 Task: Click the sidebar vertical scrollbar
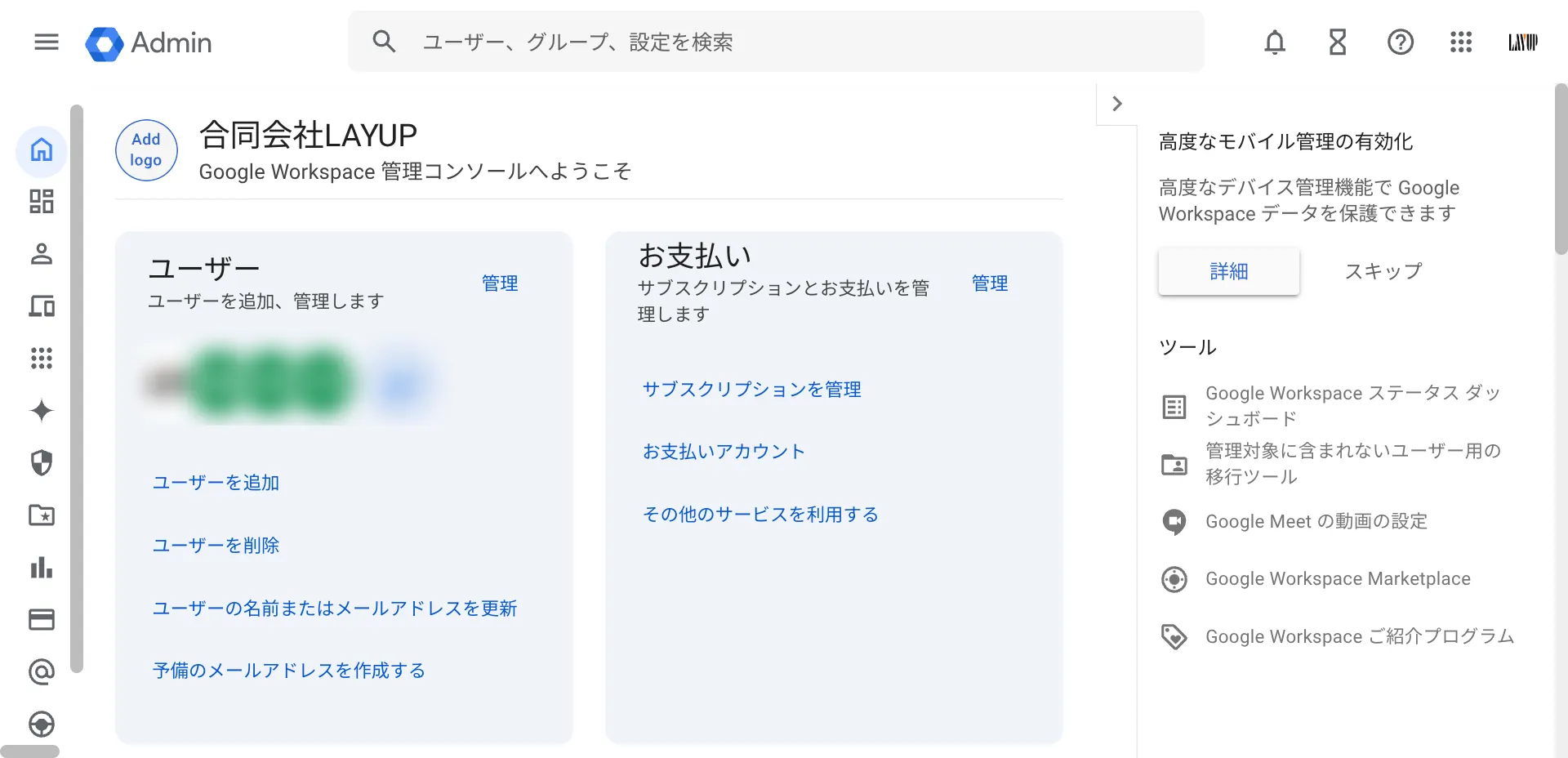pos(77,389)
